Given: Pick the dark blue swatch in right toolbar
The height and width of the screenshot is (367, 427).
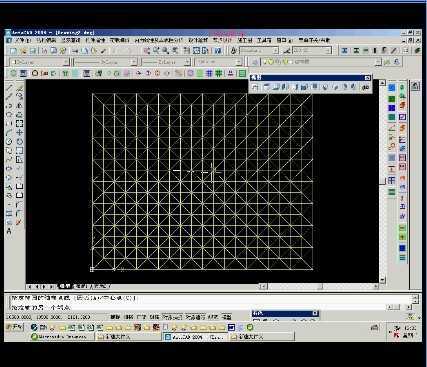Looking at the screenshot, I should point(392,108).
